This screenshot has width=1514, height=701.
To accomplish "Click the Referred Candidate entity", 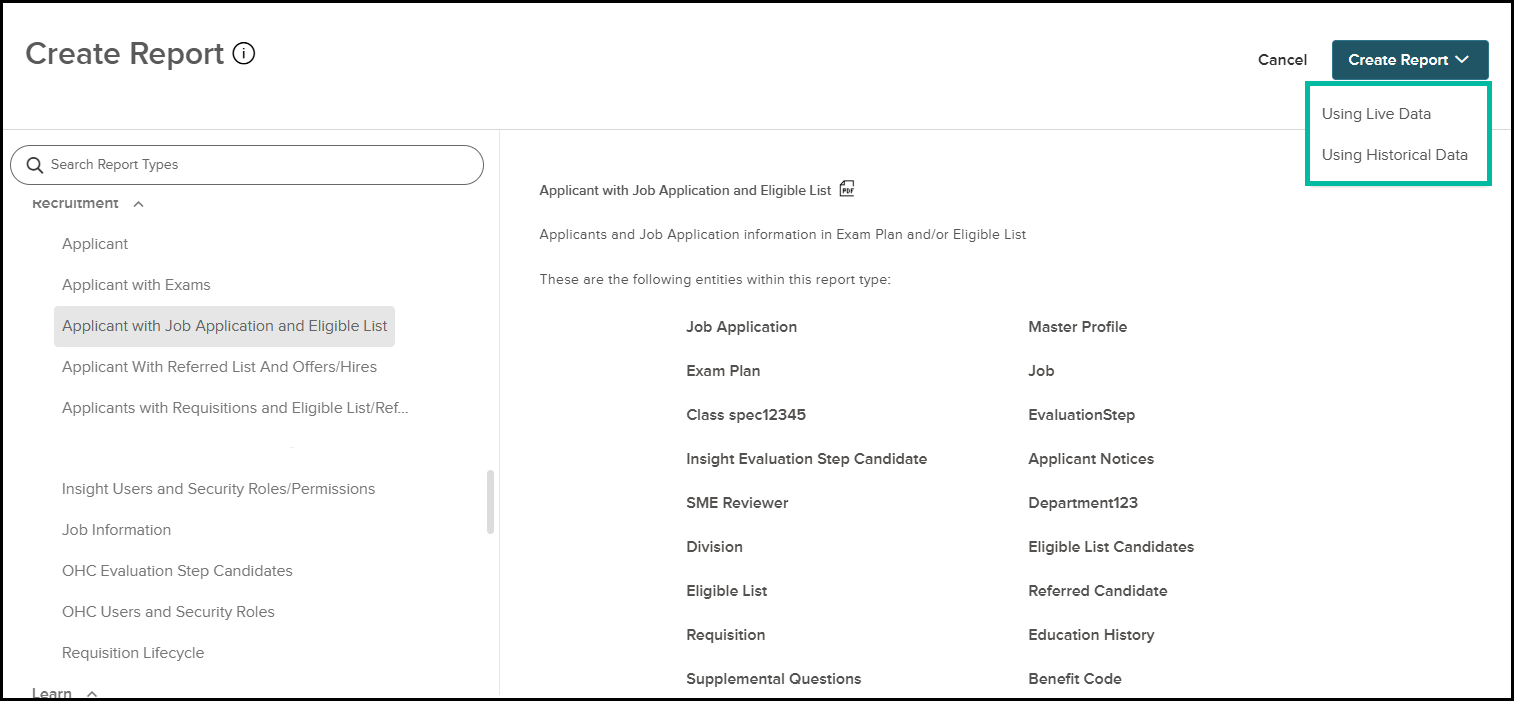I will click(1097, 591).
